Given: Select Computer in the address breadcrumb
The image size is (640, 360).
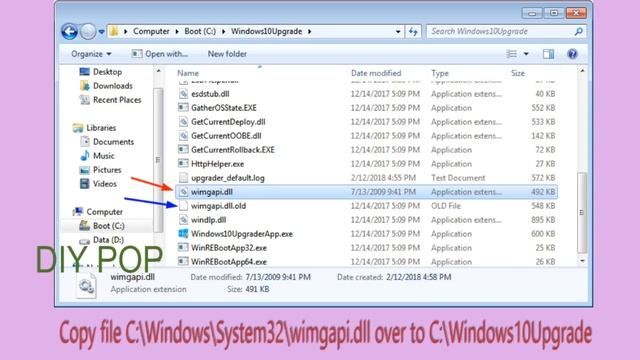Looking at the screenshot, I should tap(151, 31).
